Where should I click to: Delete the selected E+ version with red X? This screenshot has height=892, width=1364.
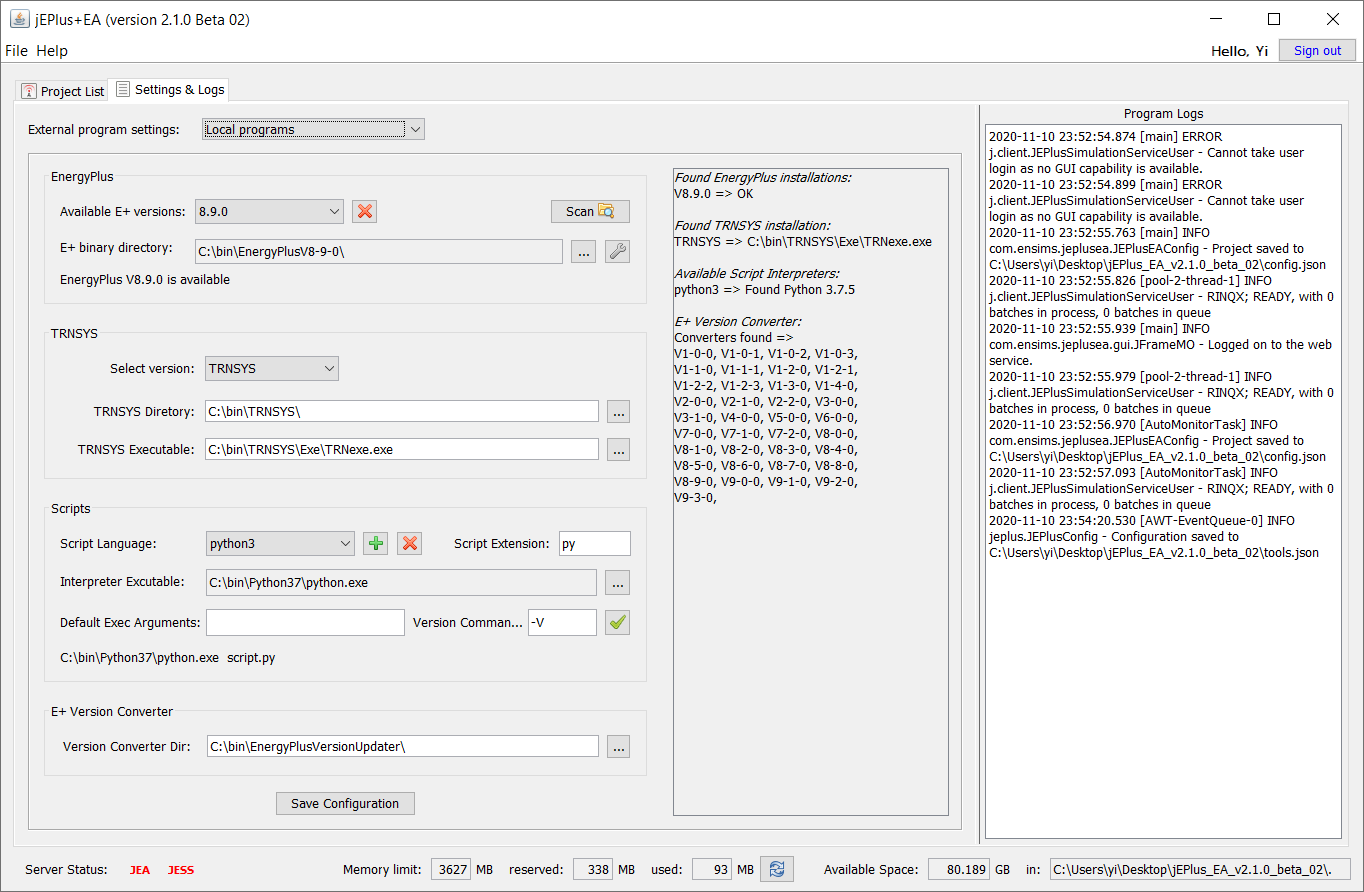365,211
